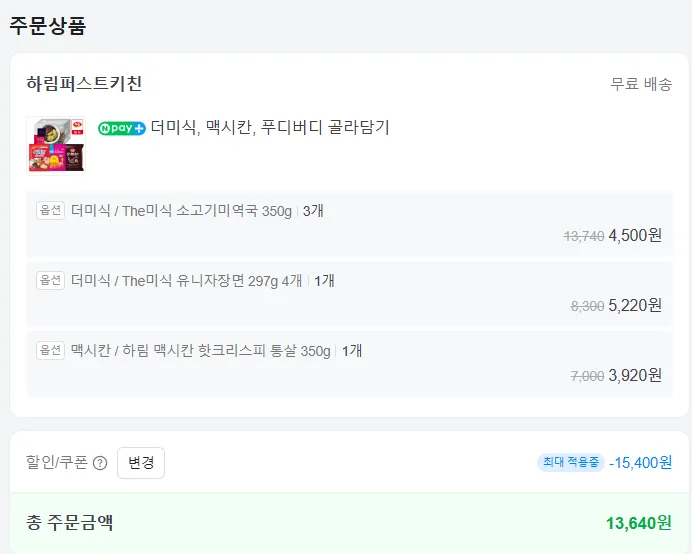Click the 옵션 badge on 핫크리스피 통살 row
This screenshot has height=554, width=692.
pos(50,351)
